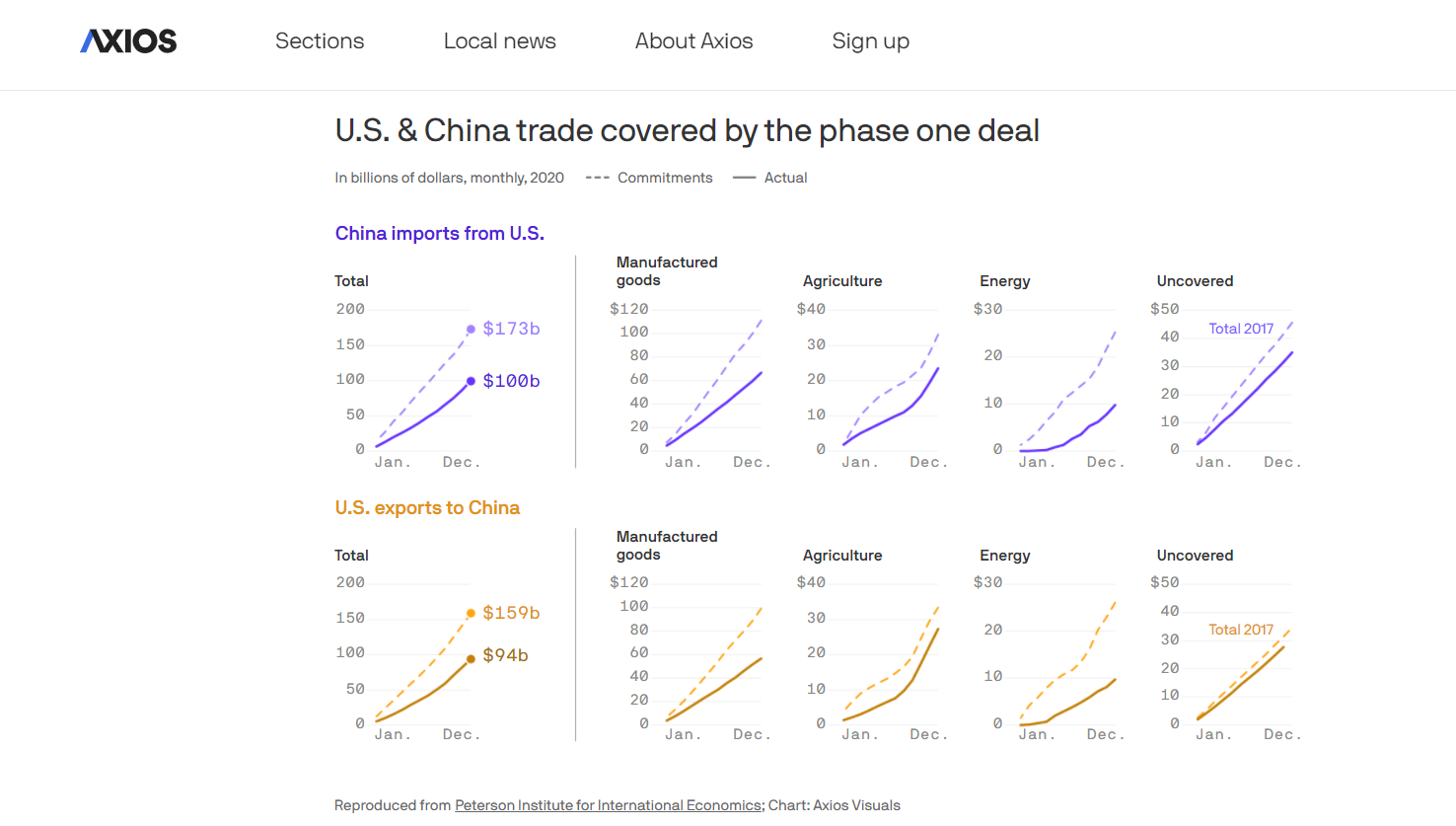The image size is (1456, 826).
Task: Open the About Axios page
Action: [x=693, y=41]
